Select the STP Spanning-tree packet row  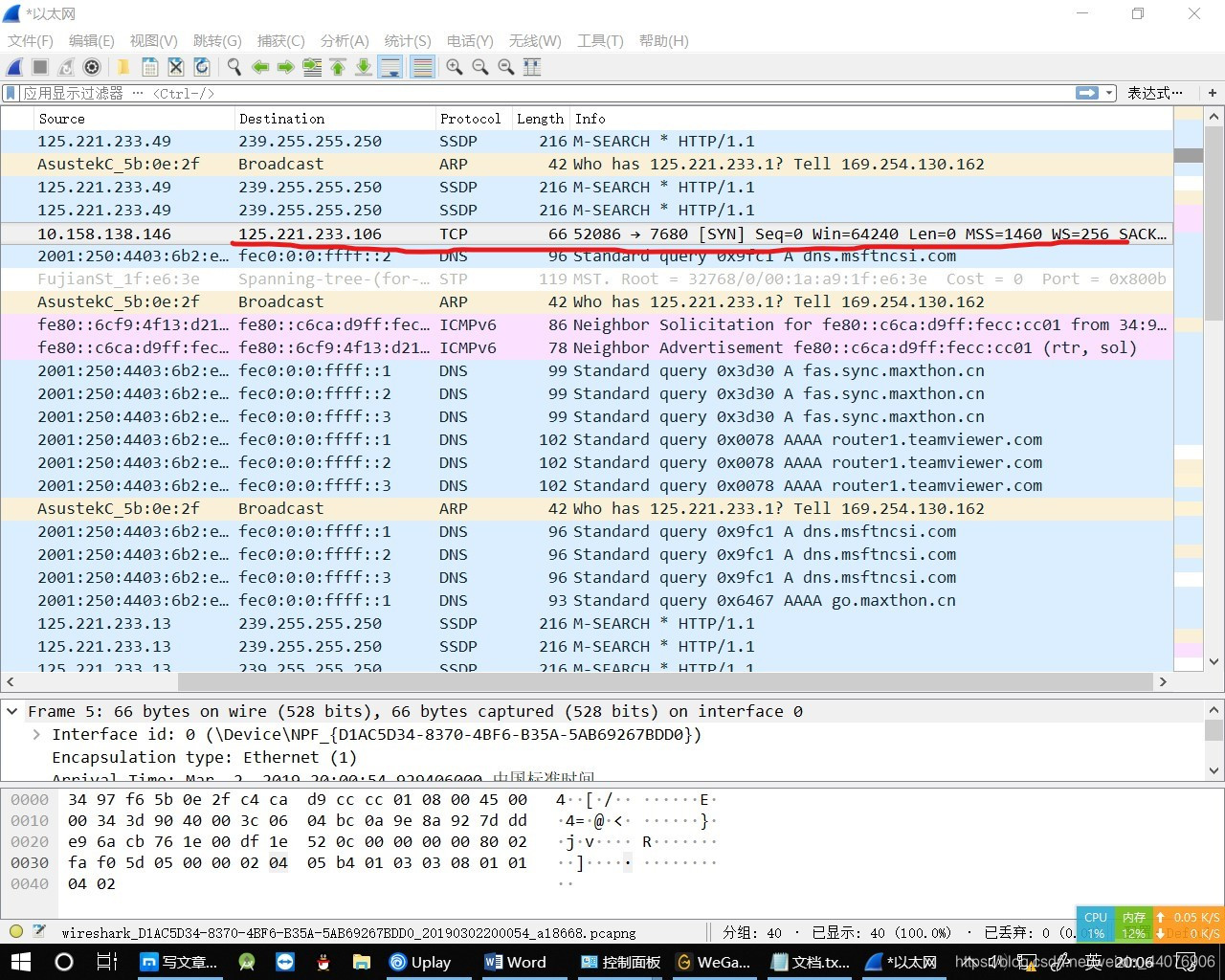point(587,279)
